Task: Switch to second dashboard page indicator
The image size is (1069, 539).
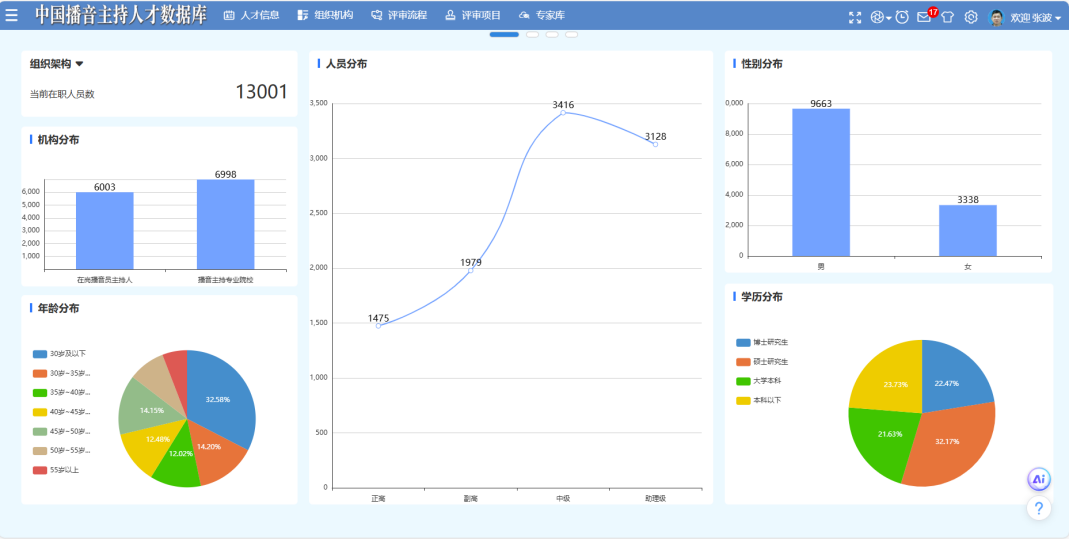Action: 532,35
